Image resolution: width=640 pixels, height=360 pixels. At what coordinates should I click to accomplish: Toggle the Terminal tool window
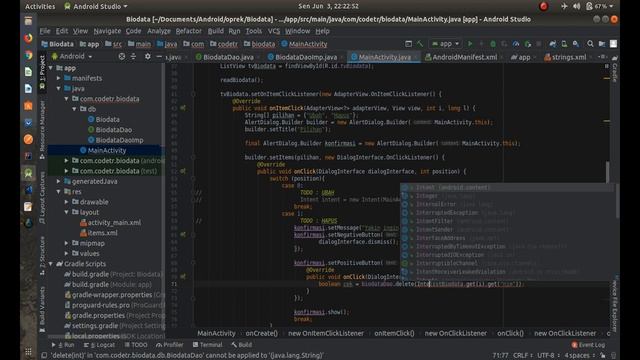(x=207, y=345)
